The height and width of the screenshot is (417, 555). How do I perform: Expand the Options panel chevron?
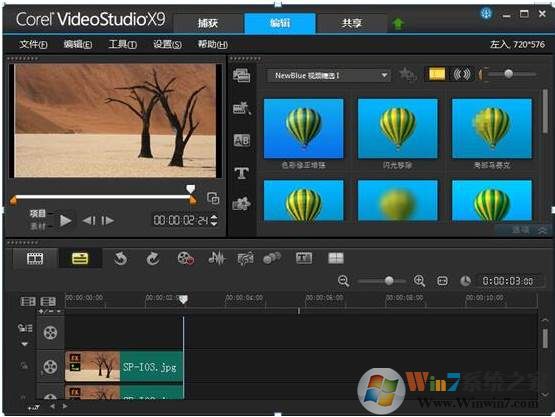point(542,230)
